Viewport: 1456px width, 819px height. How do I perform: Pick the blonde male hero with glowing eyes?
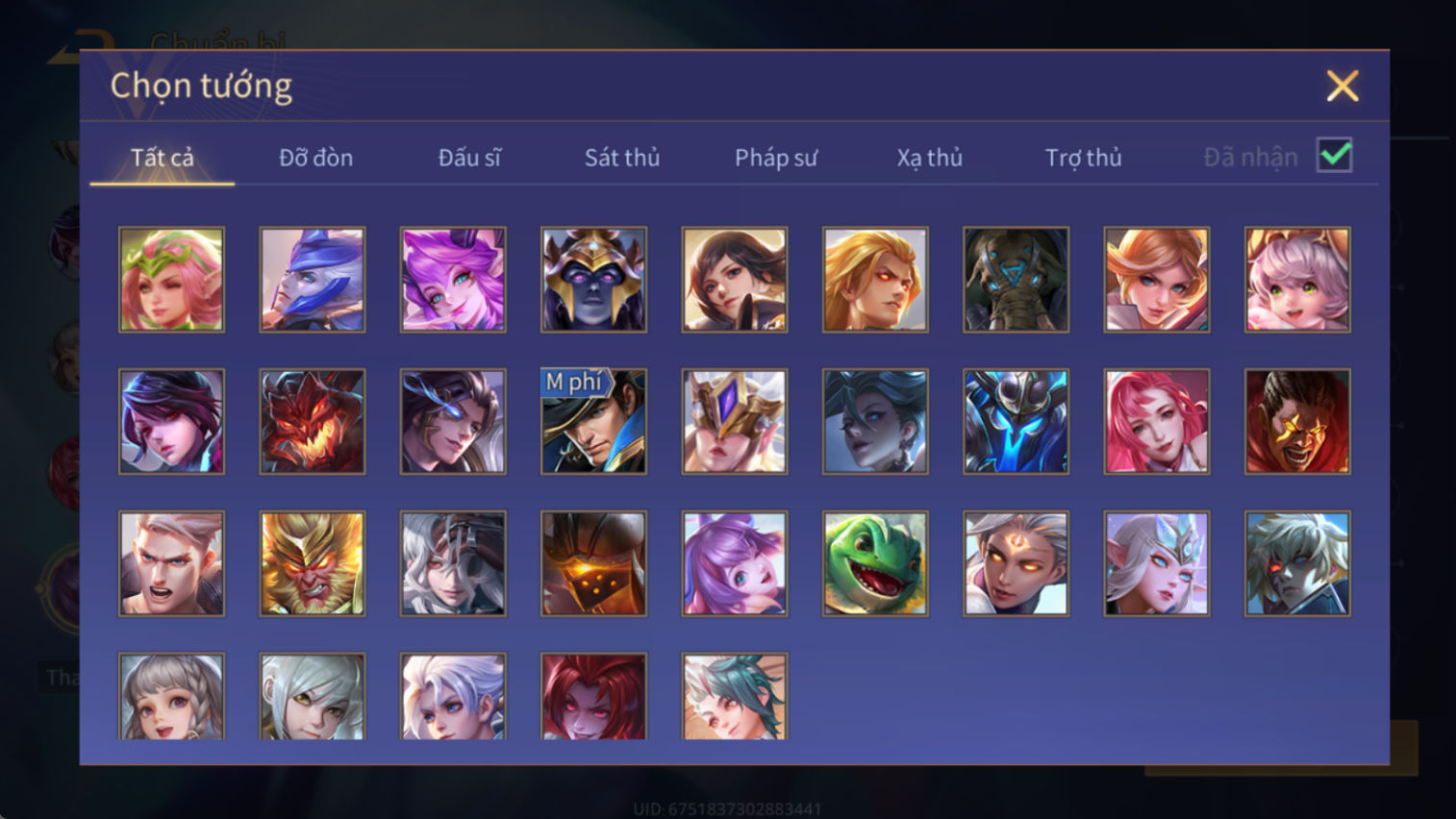coord(875,280)
